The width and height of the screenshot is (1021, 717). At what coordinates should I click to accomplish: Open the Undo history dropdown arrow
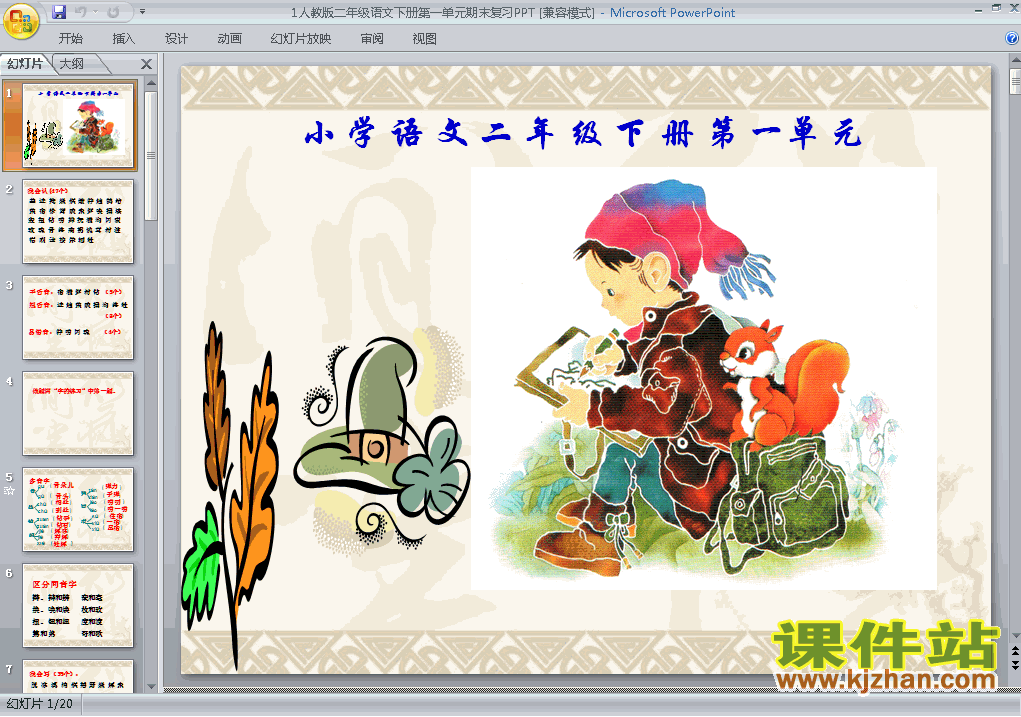(95, 12)
